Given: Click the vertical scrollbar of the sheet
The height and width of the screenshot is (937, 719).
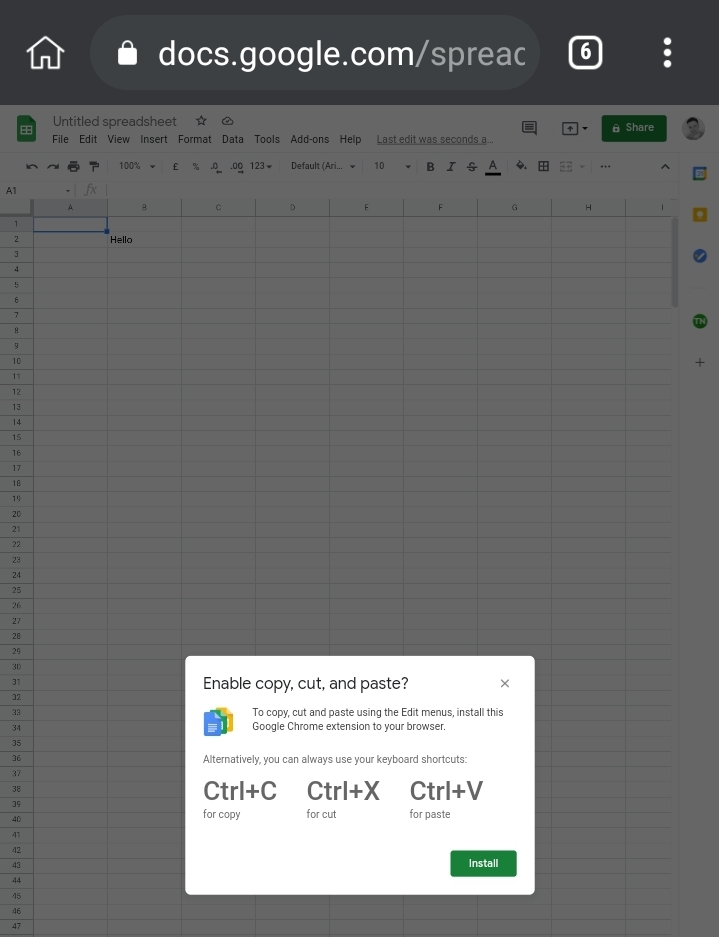Looking at the screenshot, I should [x=675, y=263].
